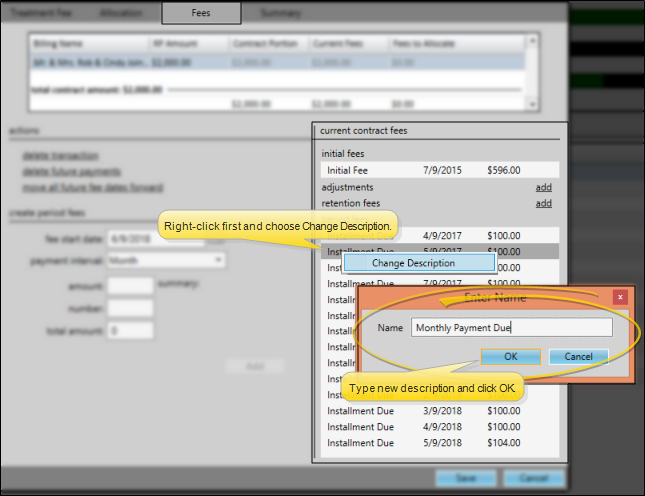645x496 pixels.
Task: Choose Change Description from the context menu
Action: [418, 263]
